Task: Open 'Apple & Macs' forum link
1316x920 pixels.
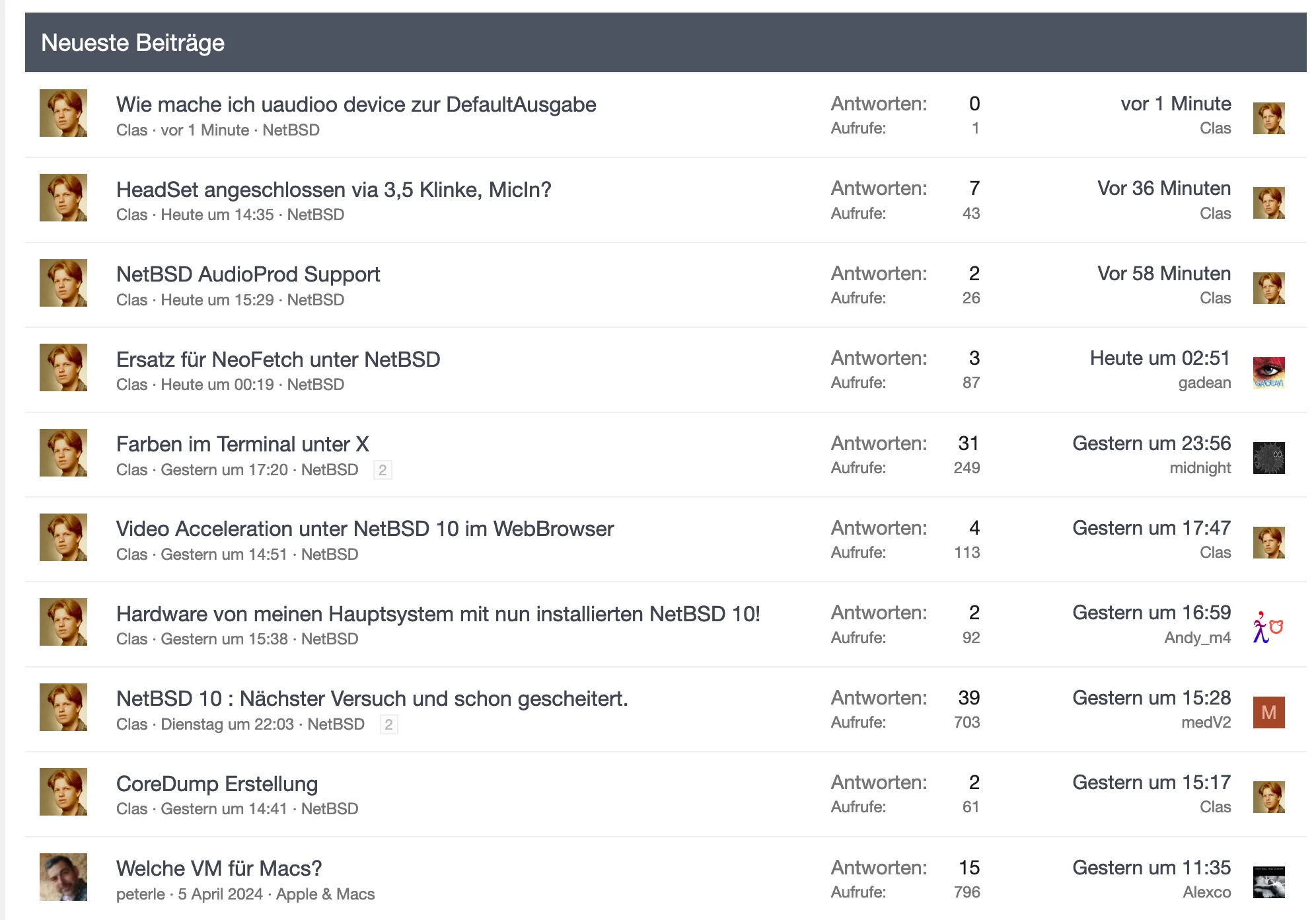Action: [325, 894]
